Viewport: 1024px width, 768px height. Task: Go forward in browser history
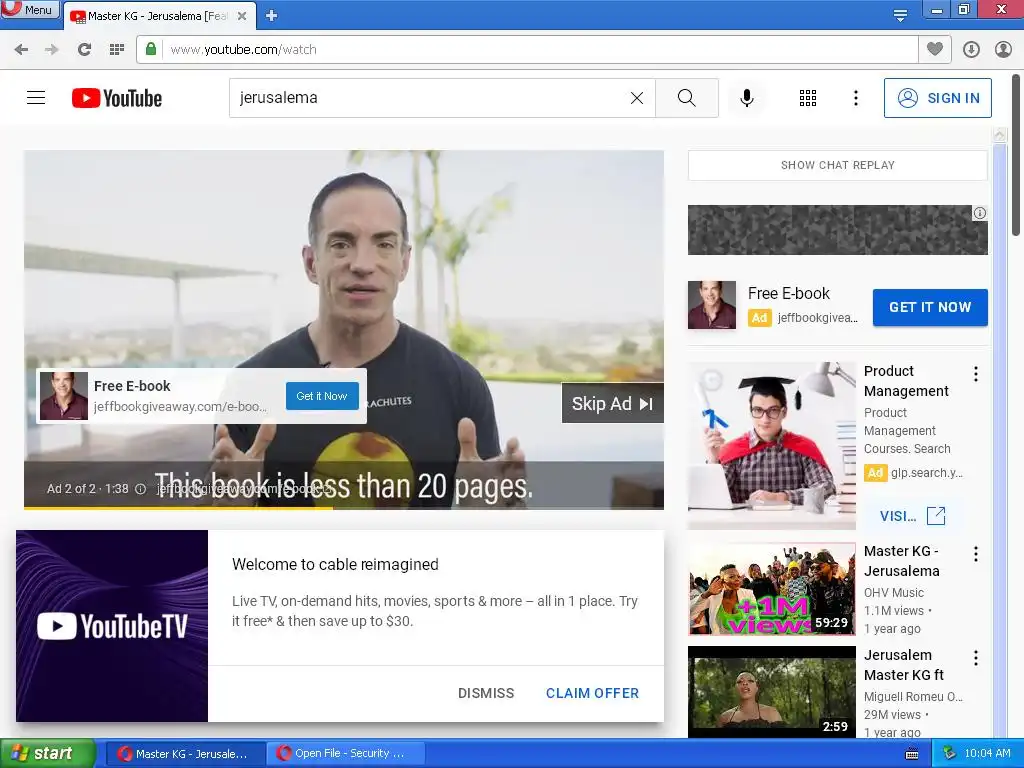52,50
